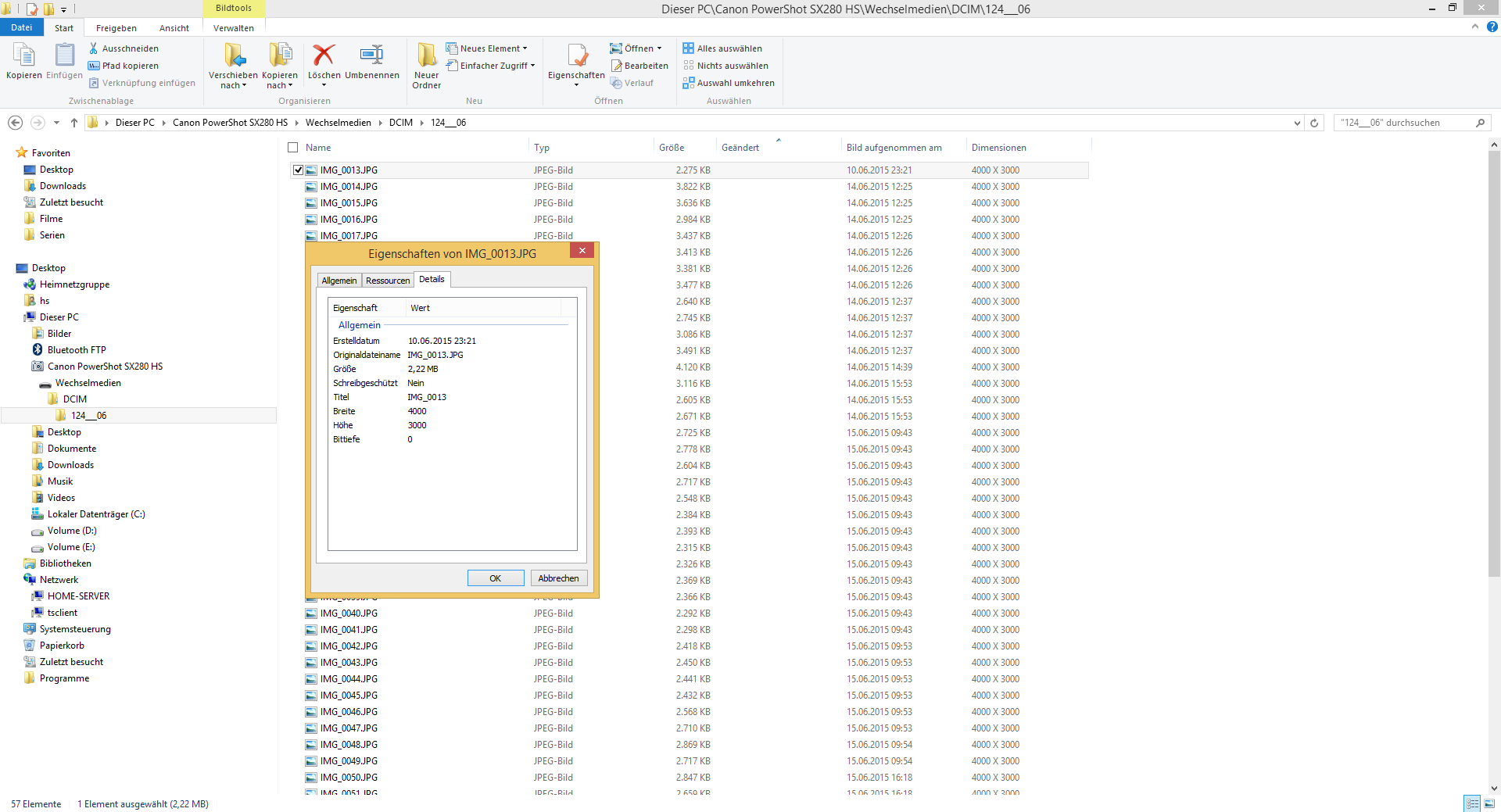This screenshot has width=1501, height=812.
Task: Select file IMG_0050.JPG
Action: (x=349, y=778)
